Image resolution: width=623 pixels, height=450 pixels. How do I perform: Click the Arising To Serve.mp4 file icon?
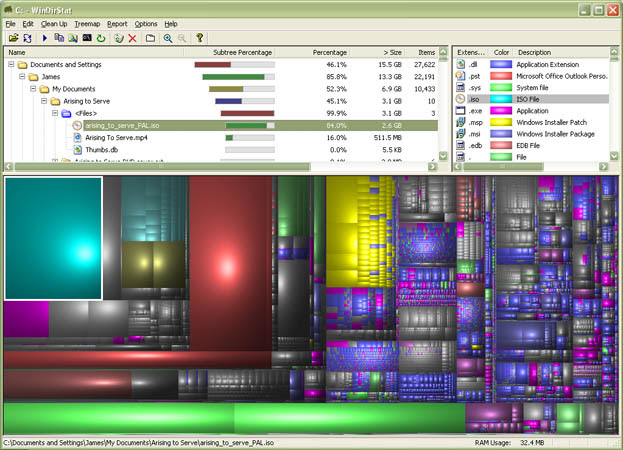[77, 137]
